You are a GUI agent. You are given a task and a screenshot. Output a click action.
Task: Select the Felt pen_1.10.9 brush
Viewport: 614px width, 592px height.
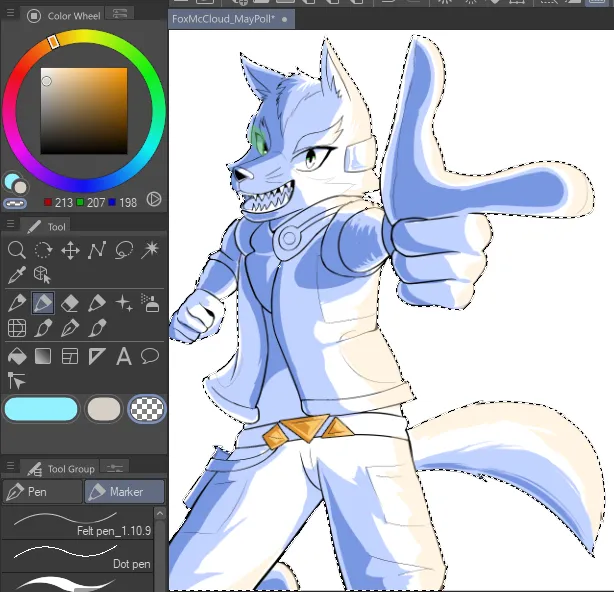click(77, 524)
